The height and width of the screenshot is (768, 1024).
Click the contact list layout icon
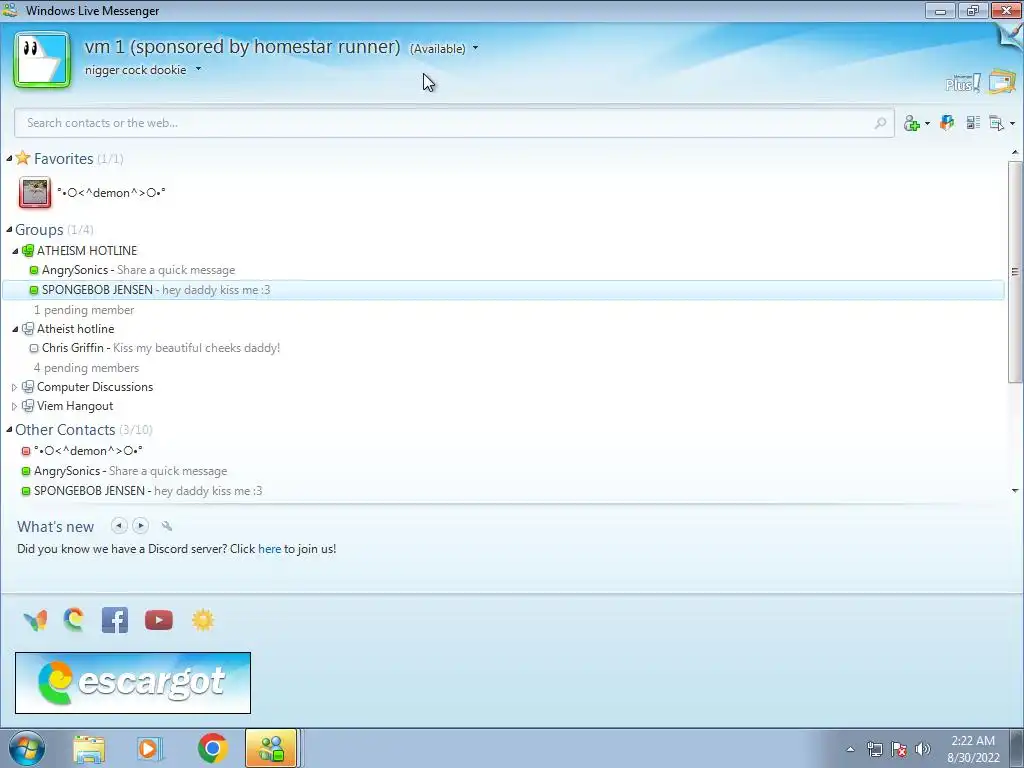coord(973,122)
